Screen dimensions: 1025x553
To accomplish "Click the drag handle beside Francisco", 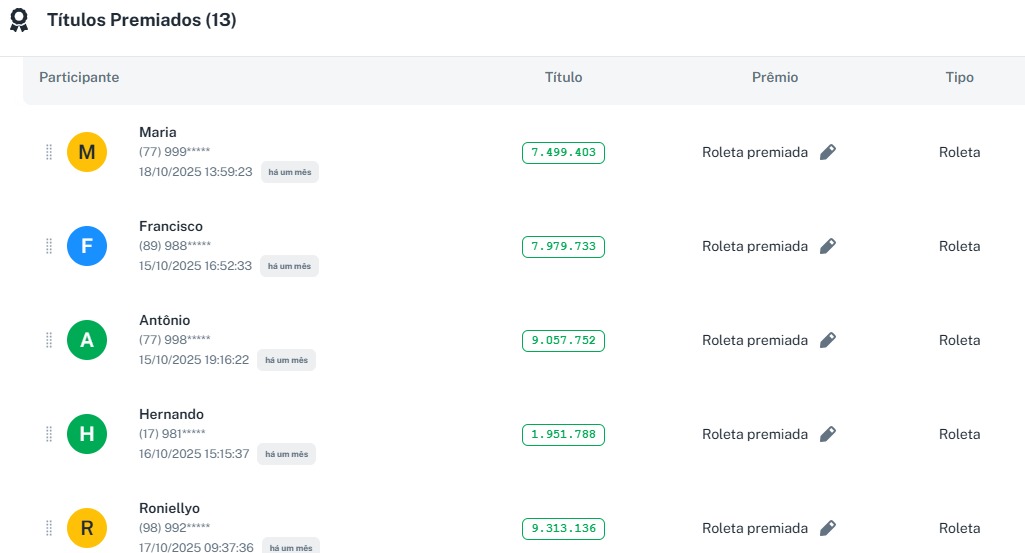I will pos(48,246).
